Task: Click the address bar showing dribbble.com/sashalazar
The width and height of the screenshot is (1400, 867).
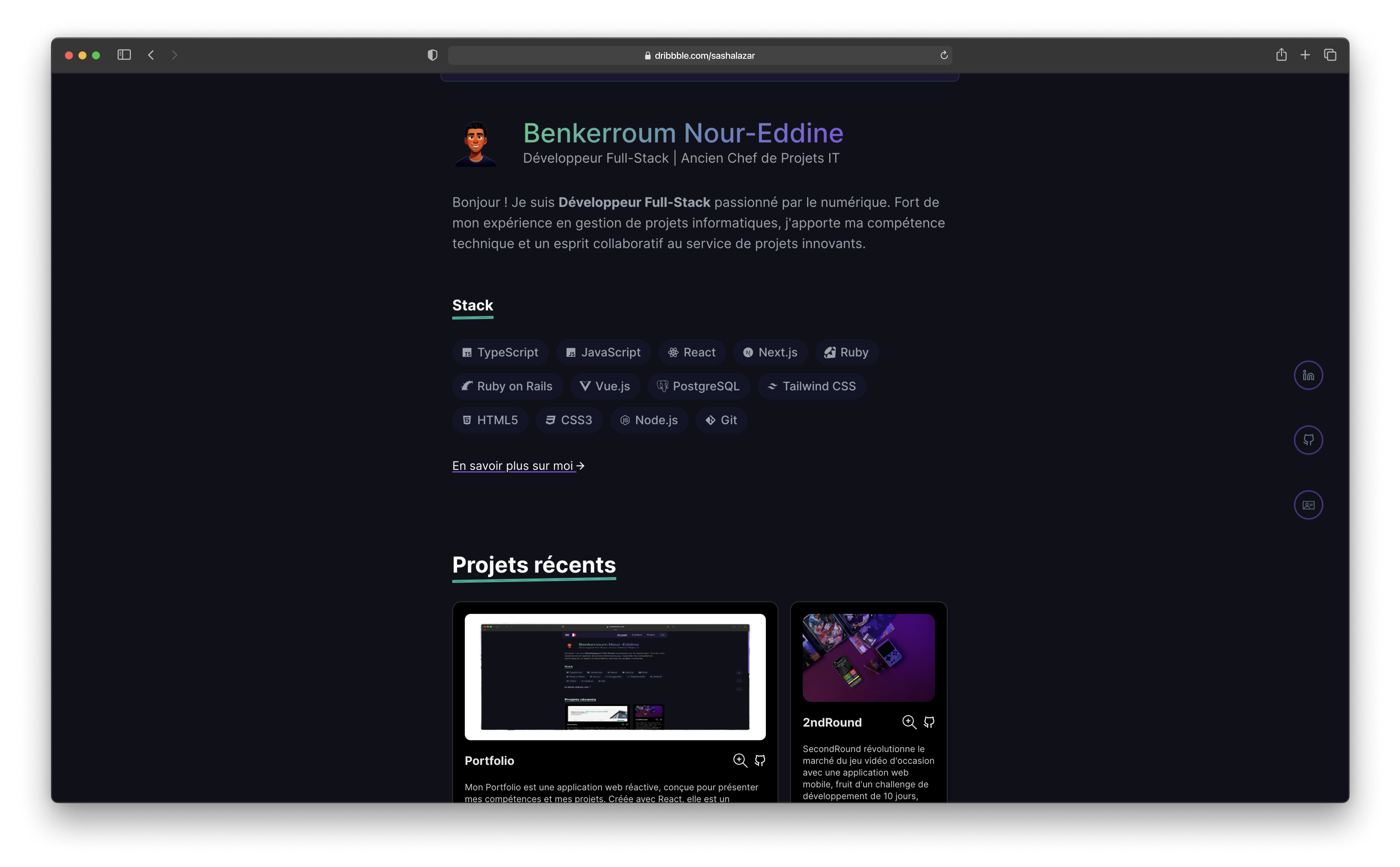Action: click(700, 56)
